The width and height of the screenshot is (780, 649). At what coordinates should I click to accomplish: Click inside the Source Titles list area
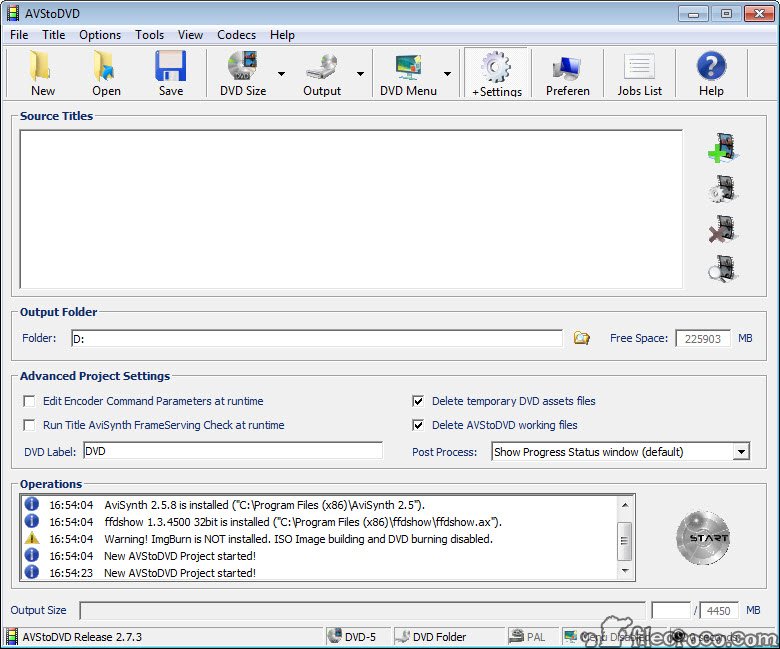pos(351,209)
